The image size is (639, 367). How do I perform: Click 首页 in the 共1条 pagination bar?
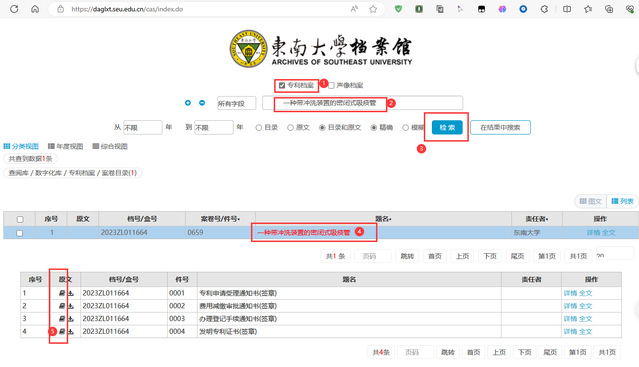[x=435, y=256]
